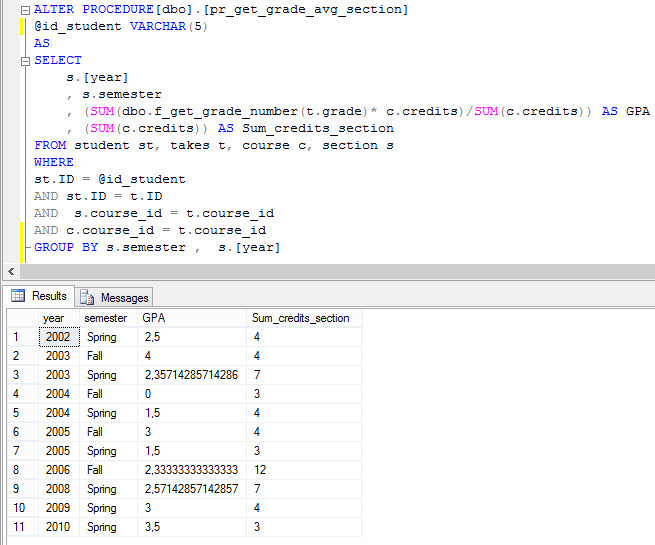
Task: Click the year cell 2009
Action: [59, 508]
